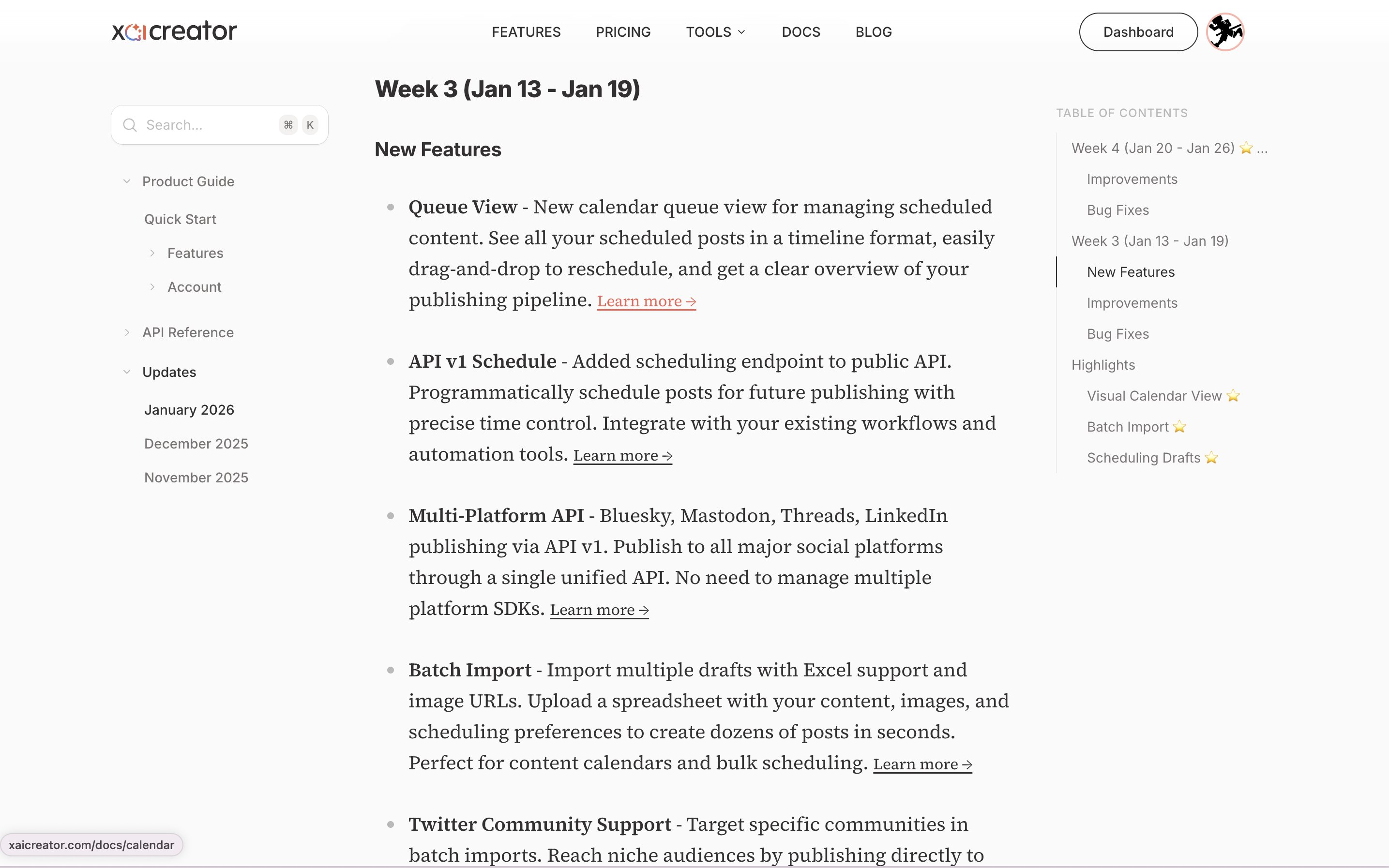Open December 2025 updates page
Screen dimensions: 1389x868
[x=196, y=444]
